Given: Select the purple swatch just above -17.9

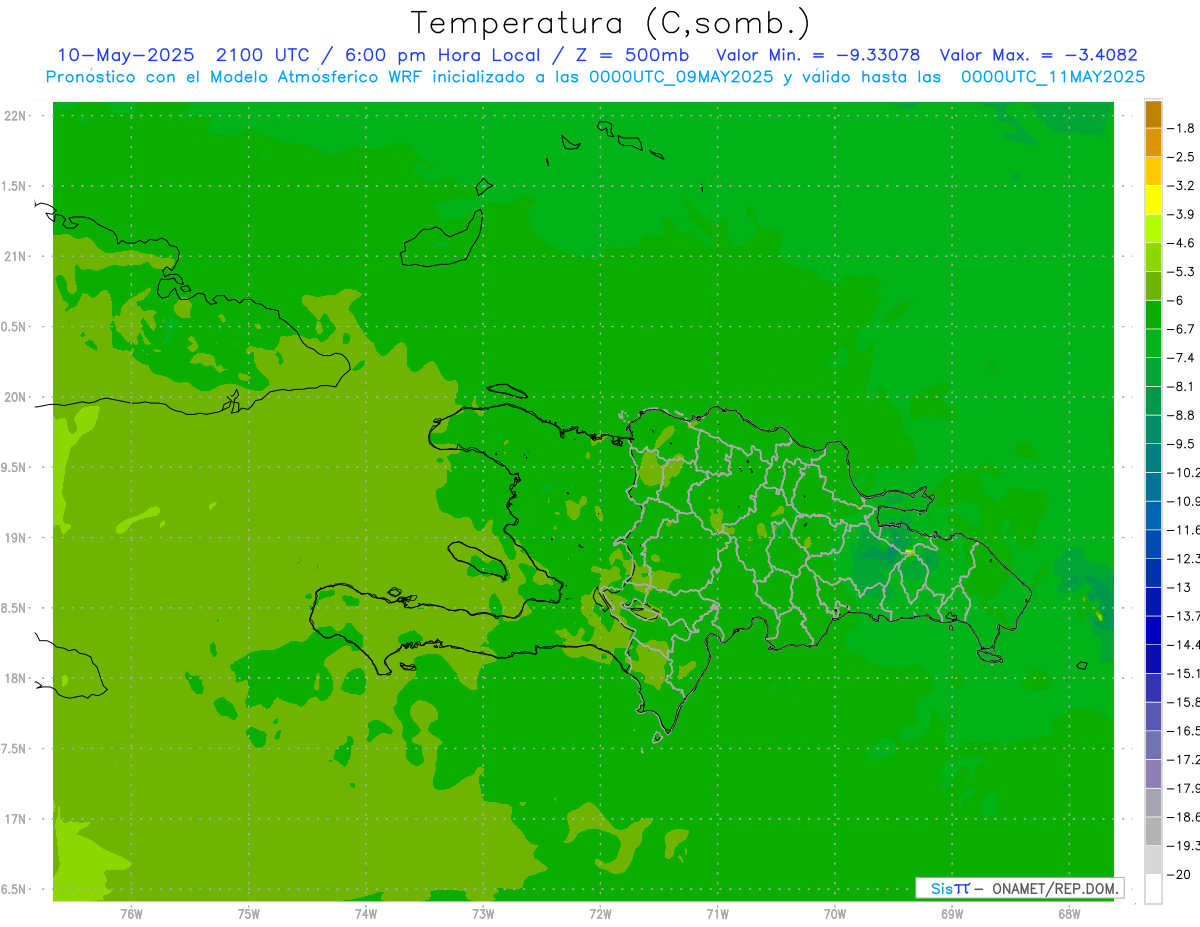Looking at the screenshot, I should [x=1153, y=773].
